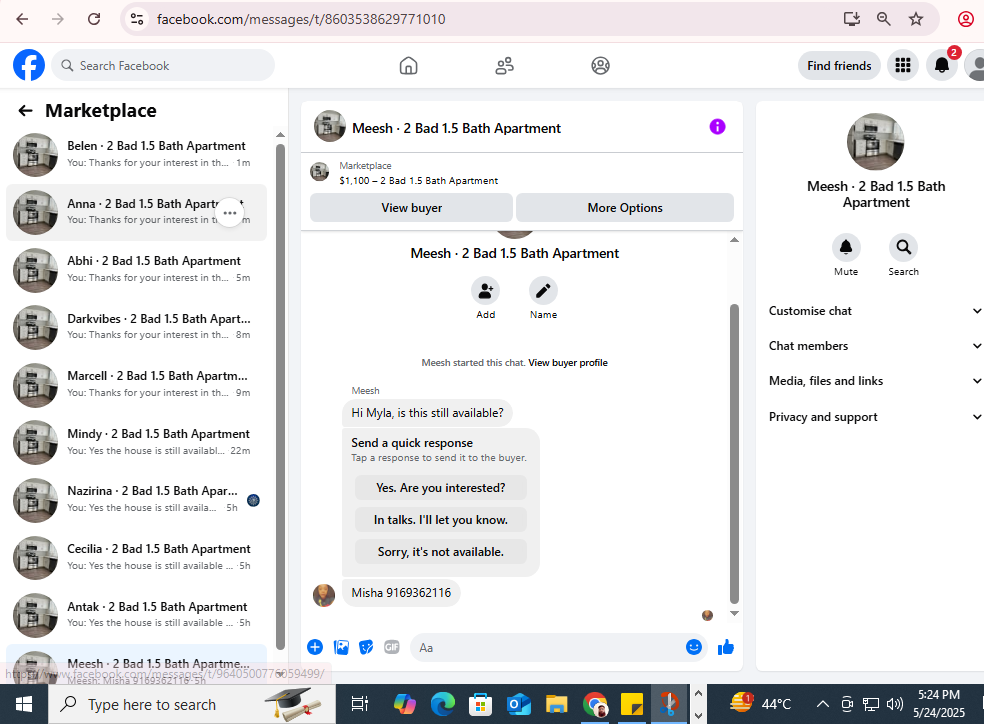Open Chrome from the taskbar
This screenshot has height=724, width=984.
click(x=595, y=704)
